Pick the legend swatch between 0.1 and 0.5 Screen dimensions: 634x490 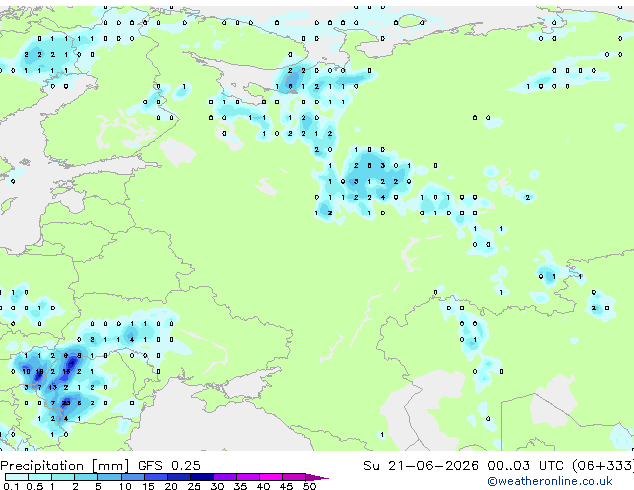(x=17, y=477)
